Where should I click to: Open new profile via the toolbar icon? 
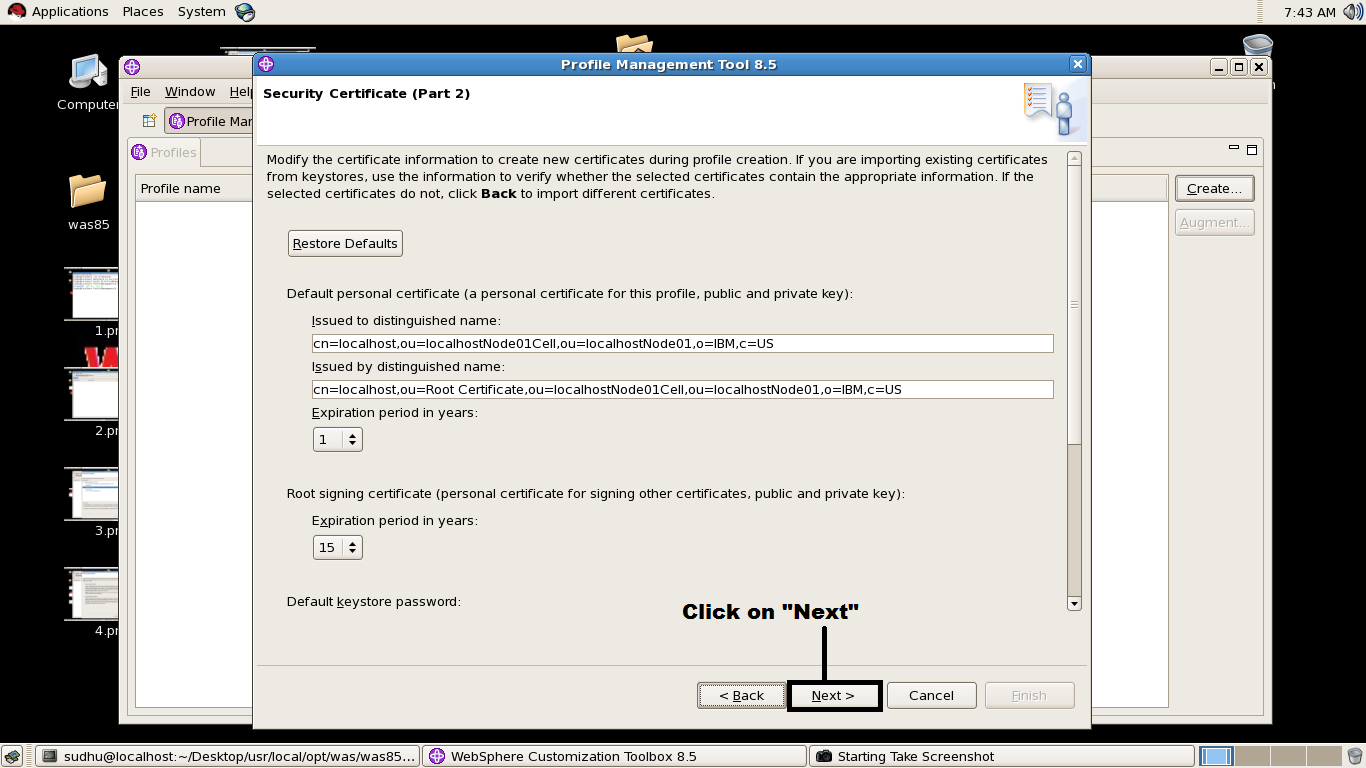coord(147,120)
